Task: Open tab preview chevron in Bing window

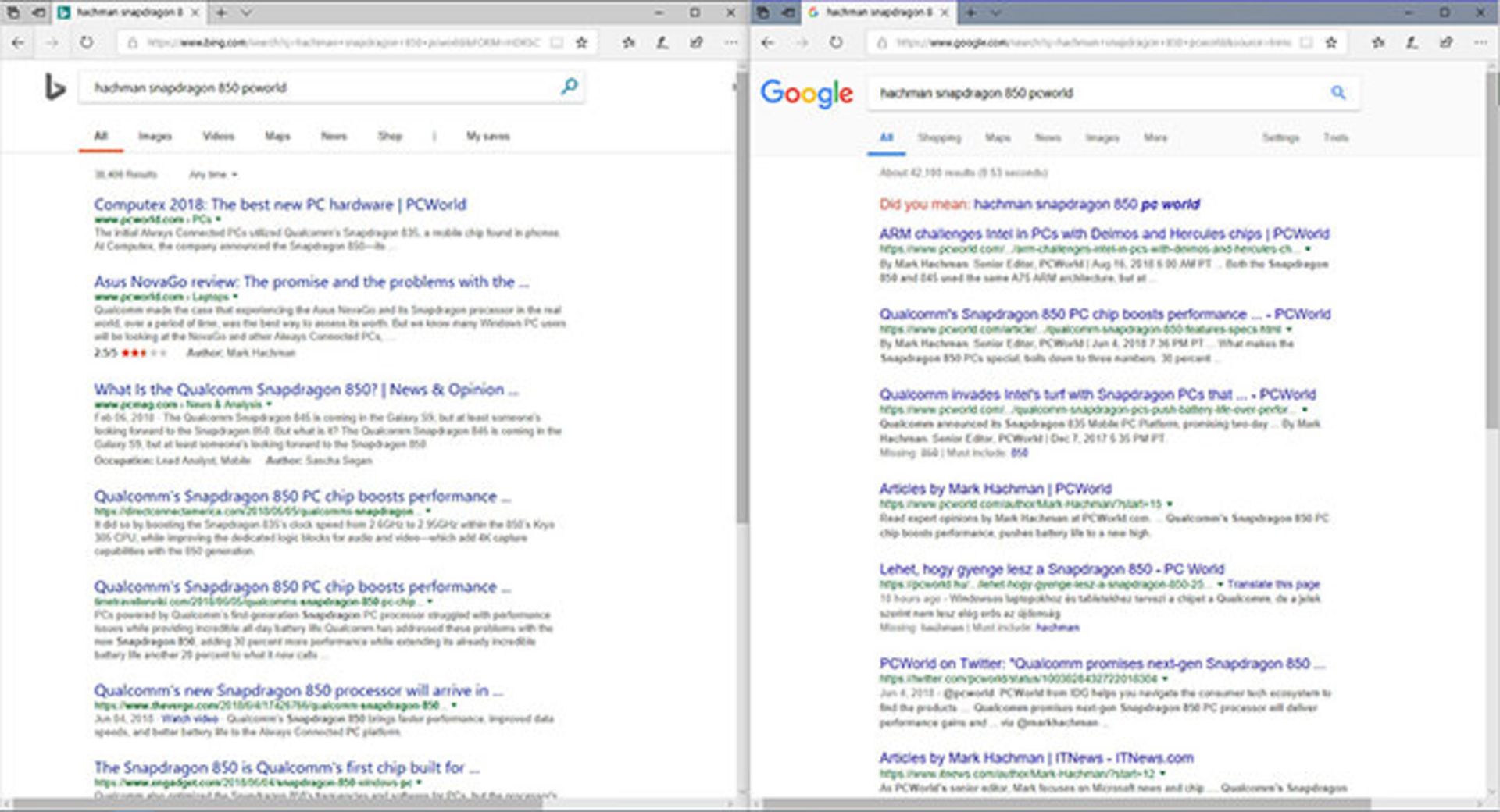Action: tap(246, 12)
